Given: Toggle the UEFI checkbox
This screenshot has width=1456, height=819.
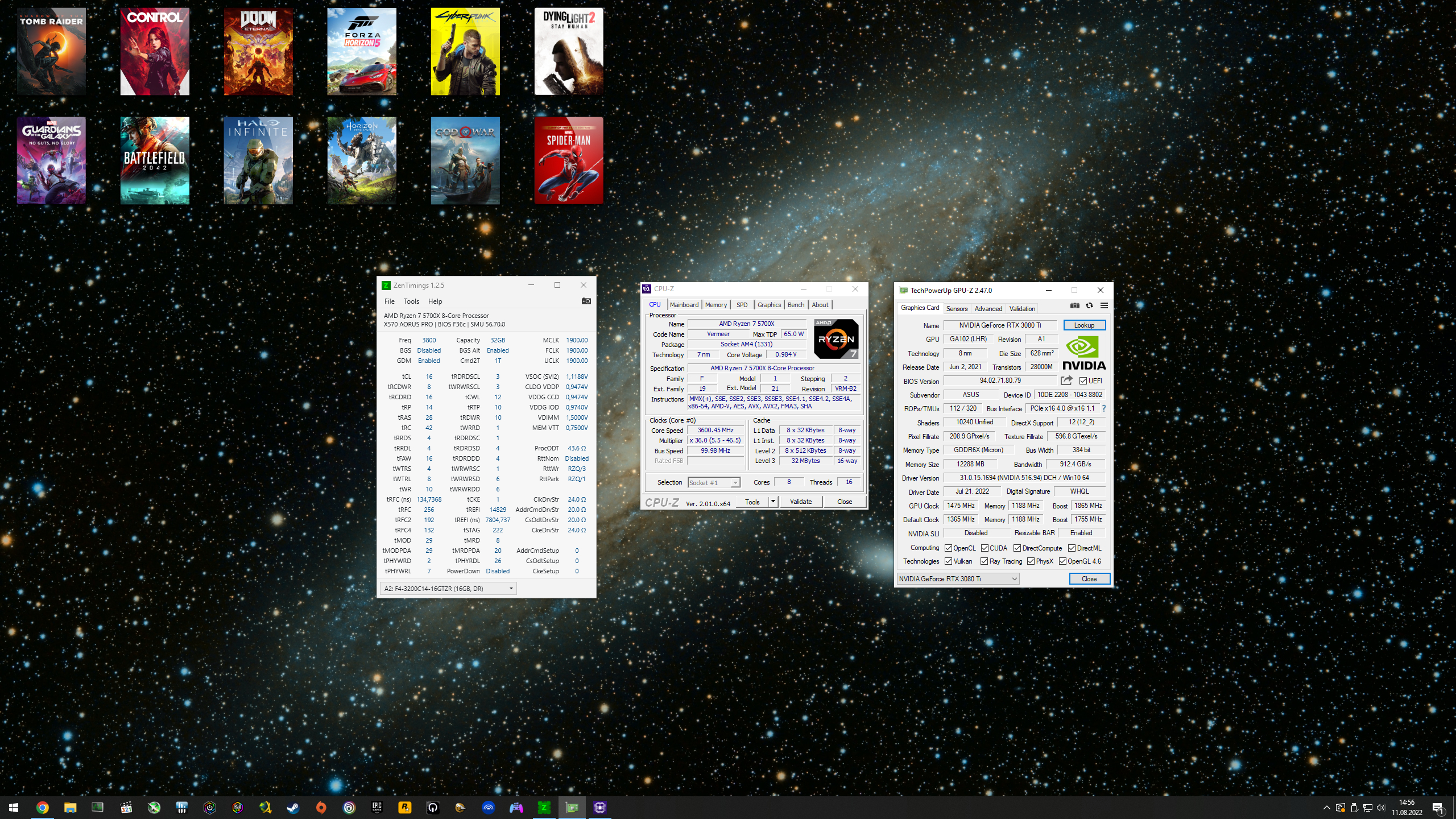Looking at the screenshot, I should (x=1083, y=381).
